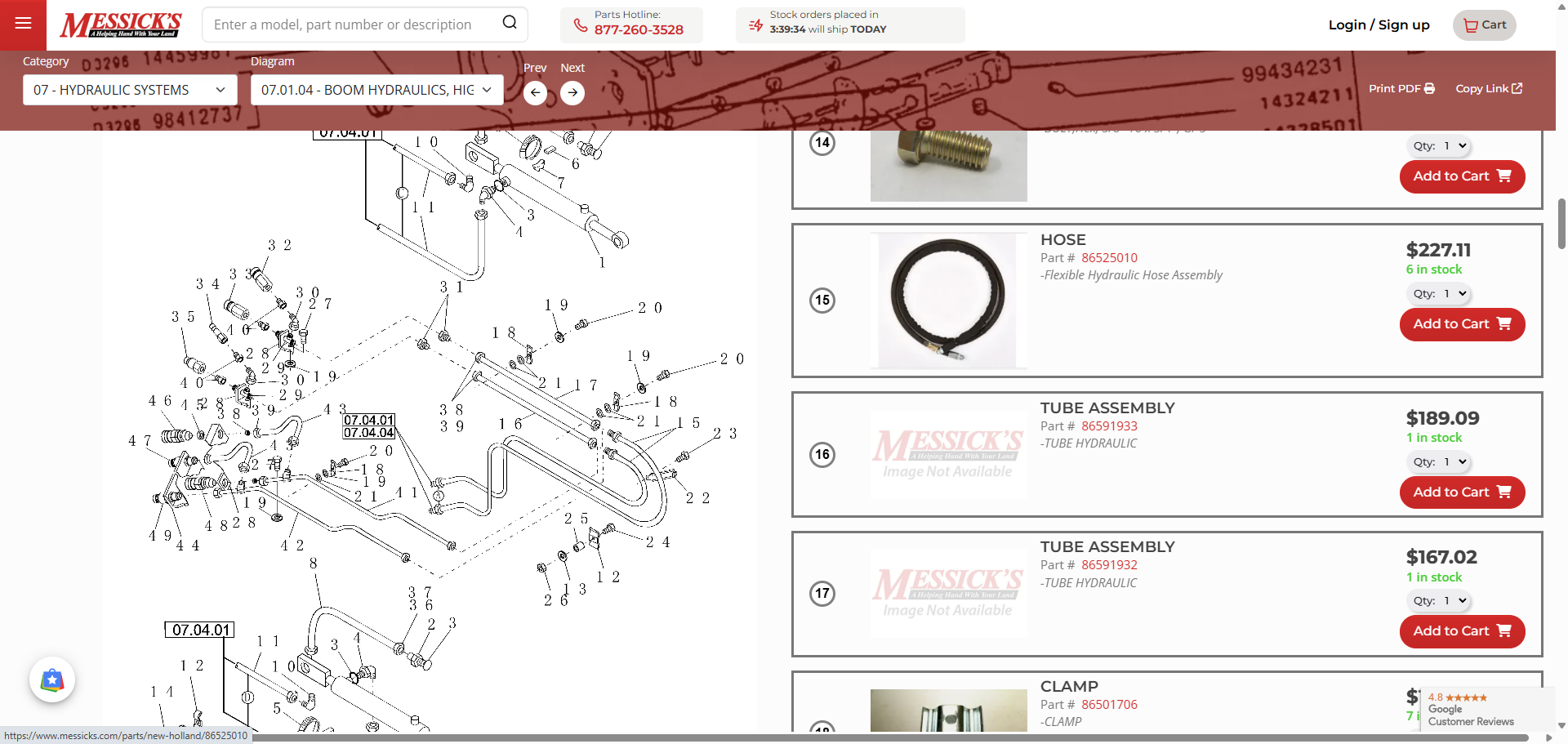Click the phone icon beside Parts Hotline
1568x744 pixels.
click(581, 25)
